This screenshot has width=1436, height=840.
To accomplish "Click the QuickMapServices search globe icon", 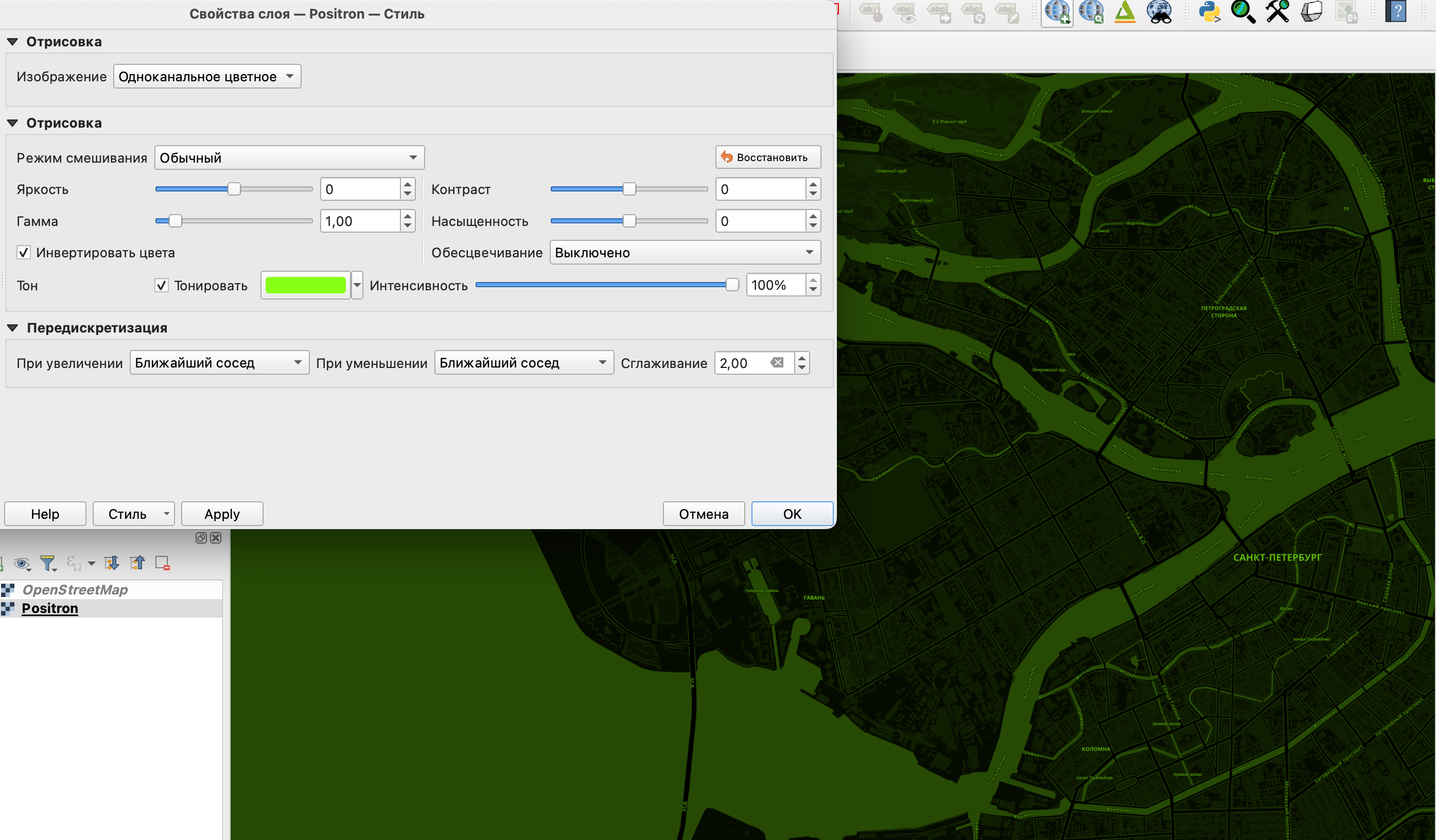I will pyautogui.click(x=1091, y=11).
